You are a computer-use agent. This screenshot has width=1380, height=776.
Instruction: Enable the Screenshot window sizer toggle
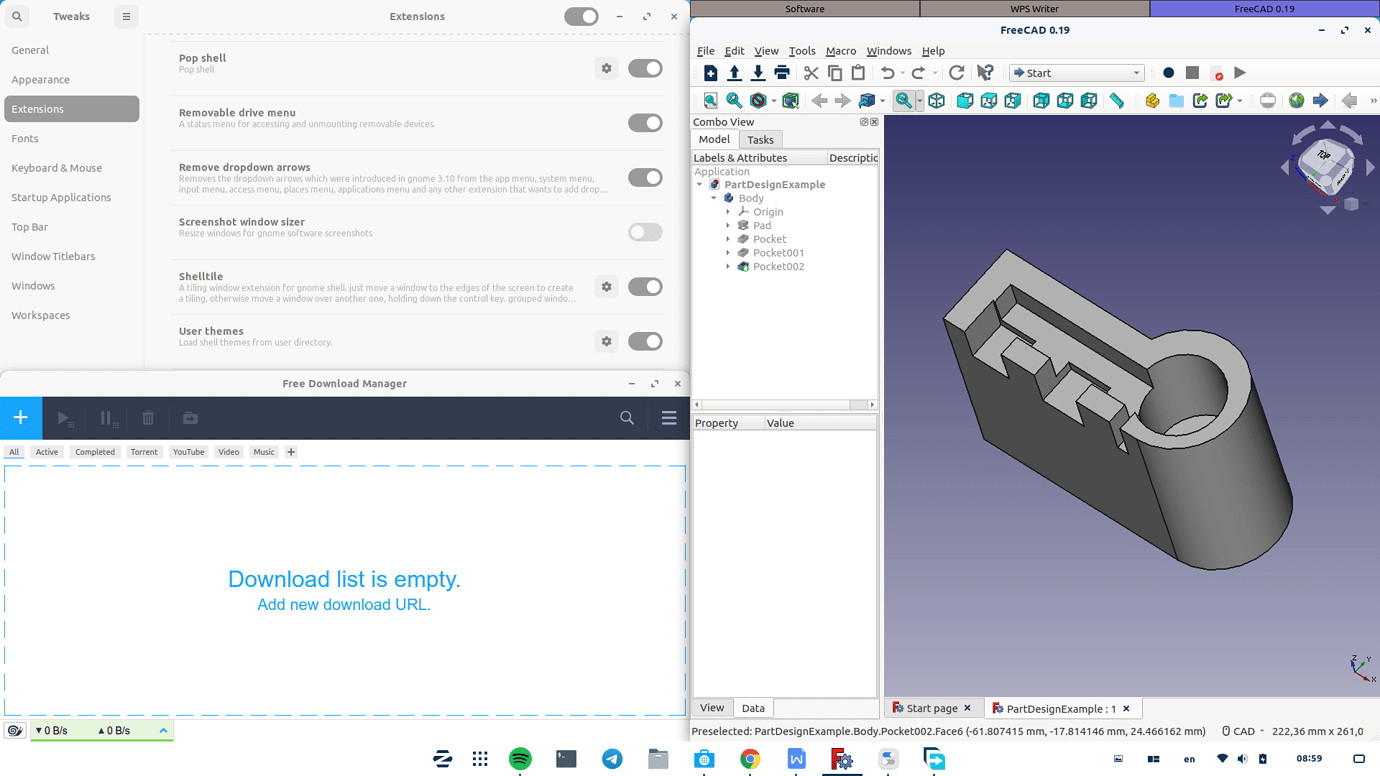[x=645, y=232]
